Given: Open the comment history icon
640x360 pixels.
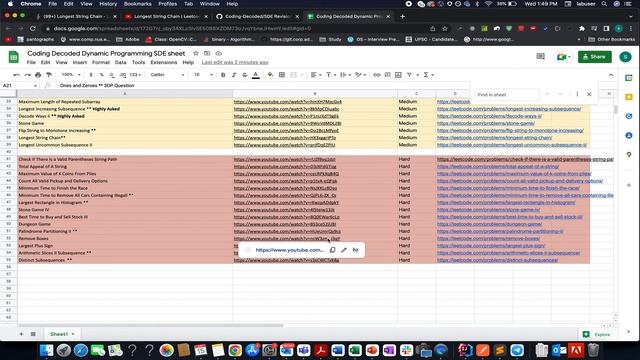Looking at the screenshot, I should pyautogui.click(x=540, y=57).
